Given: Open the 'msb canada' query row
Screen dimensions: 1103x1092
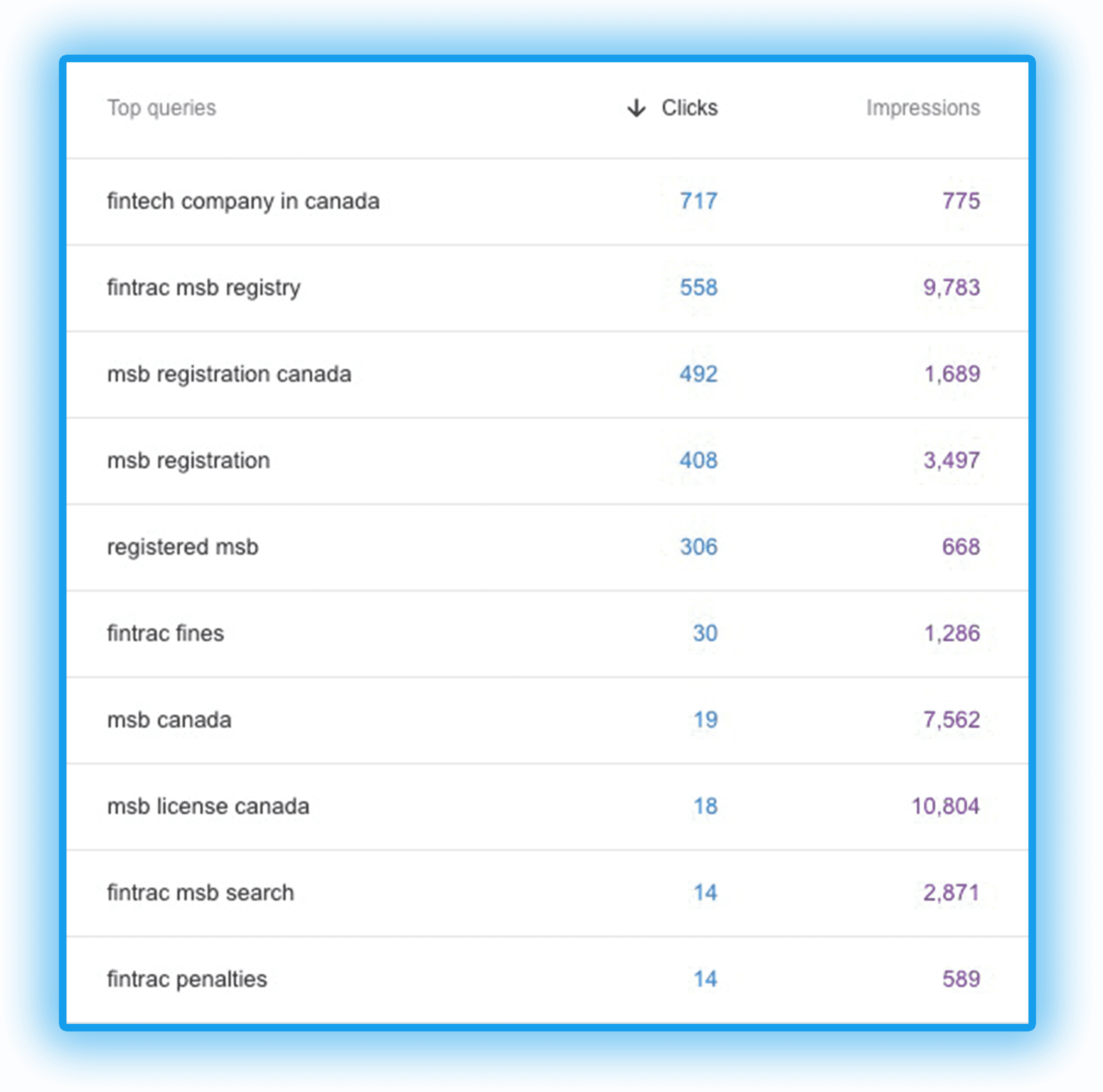Looking at the screenshot, I should click(x=169, y=720).
